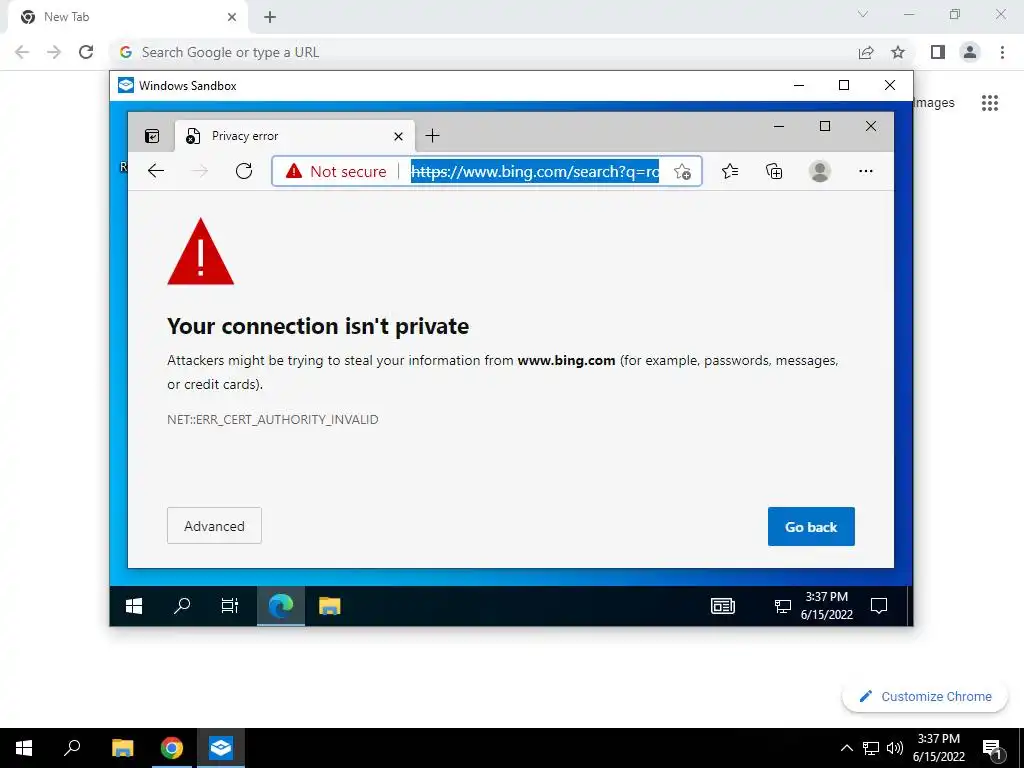Click the Windows Sandbox title bar icon
This screenshot has height=768, width=1024.
(126, 86)
